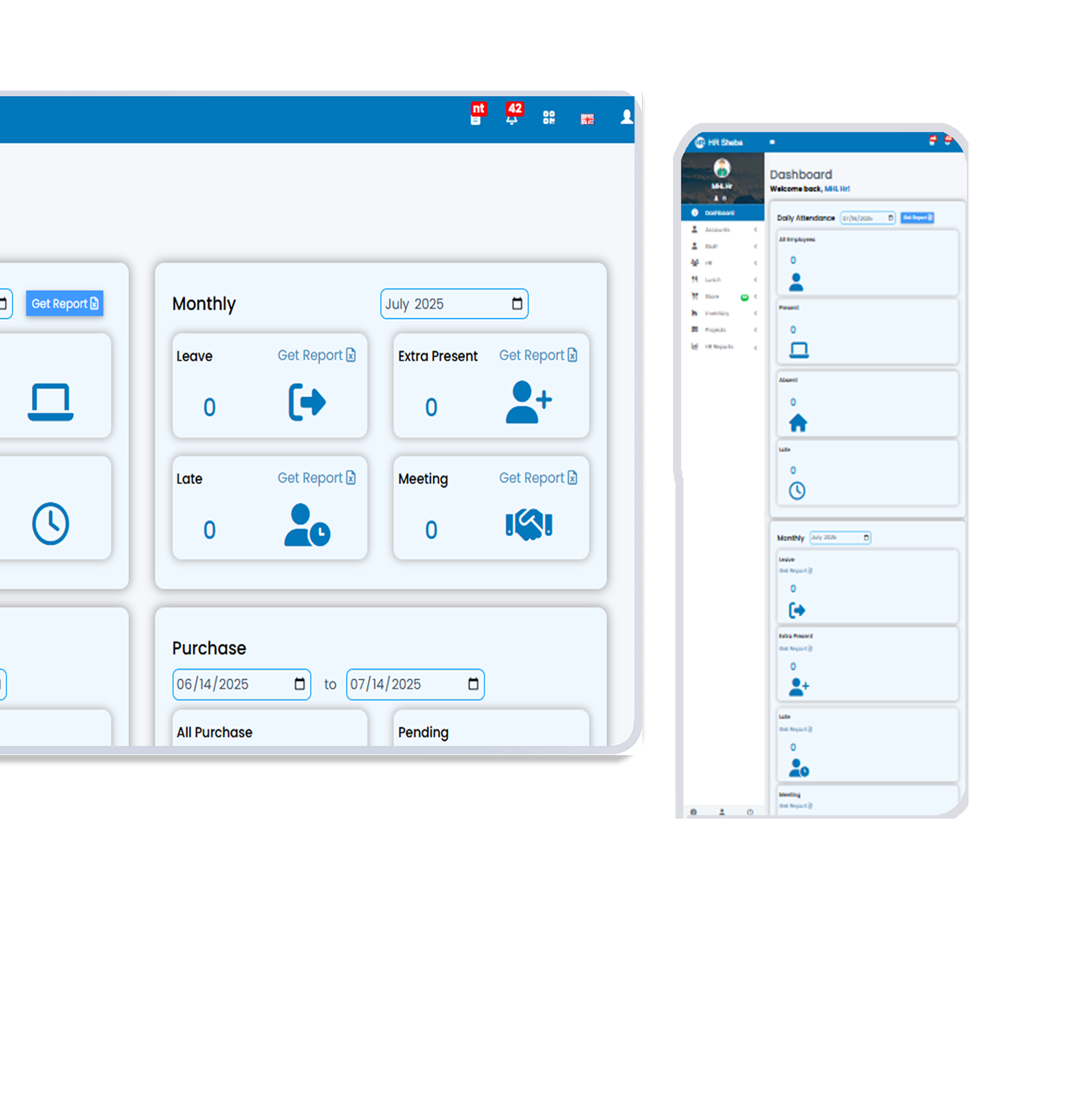Open calendar for Purchase start date 06/14/2025
1092x1097 pixels.
pyautogui.click(x=300, y=684)
